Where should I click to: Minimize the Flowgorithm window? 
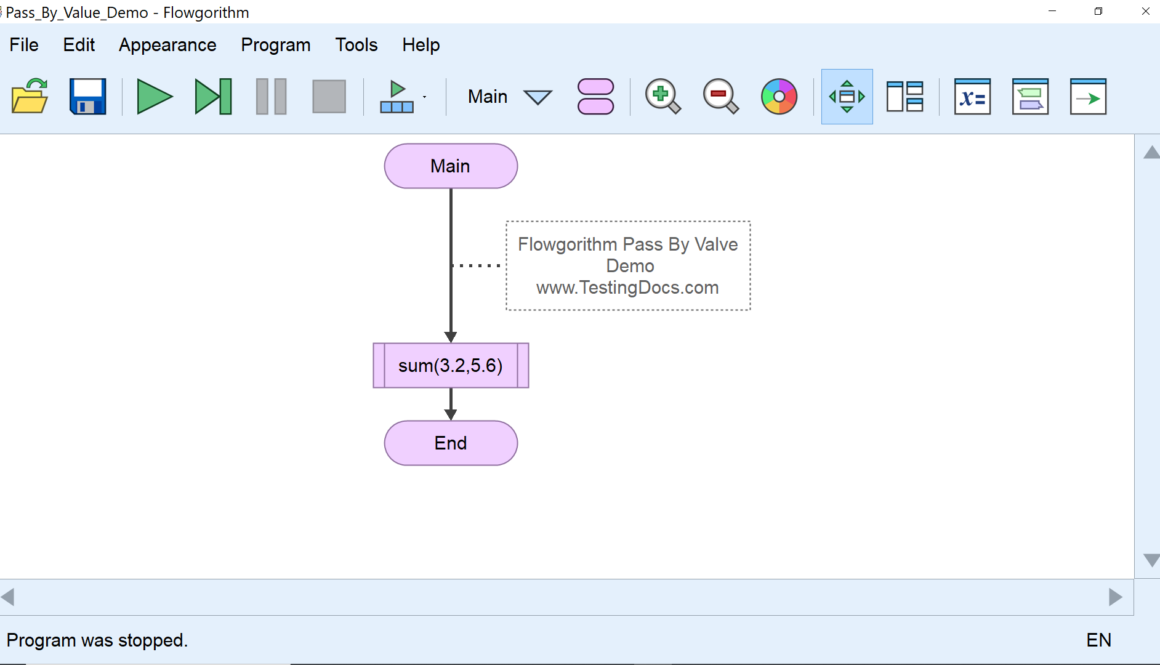1052,11
